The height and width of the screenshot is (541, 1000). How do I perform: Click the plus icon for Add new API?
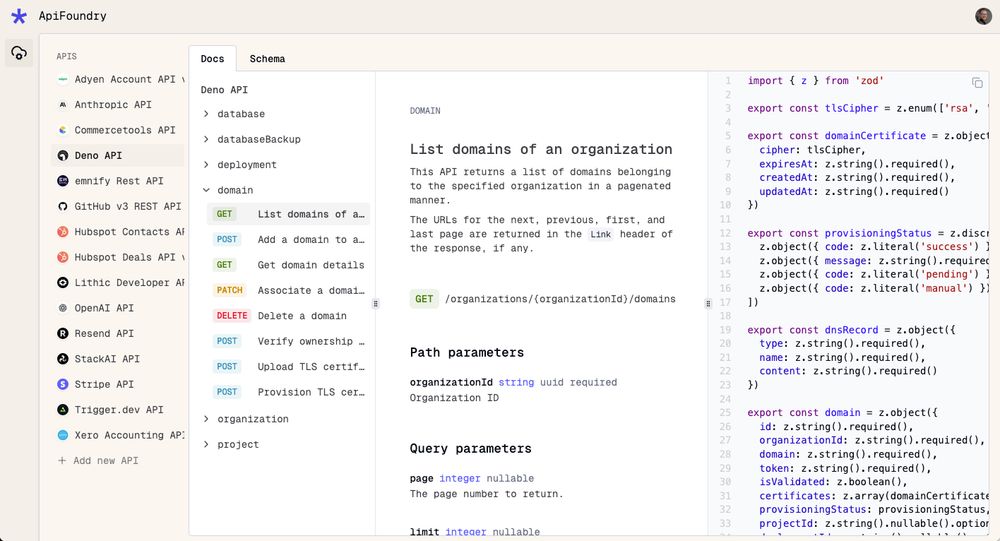[62, 461]
